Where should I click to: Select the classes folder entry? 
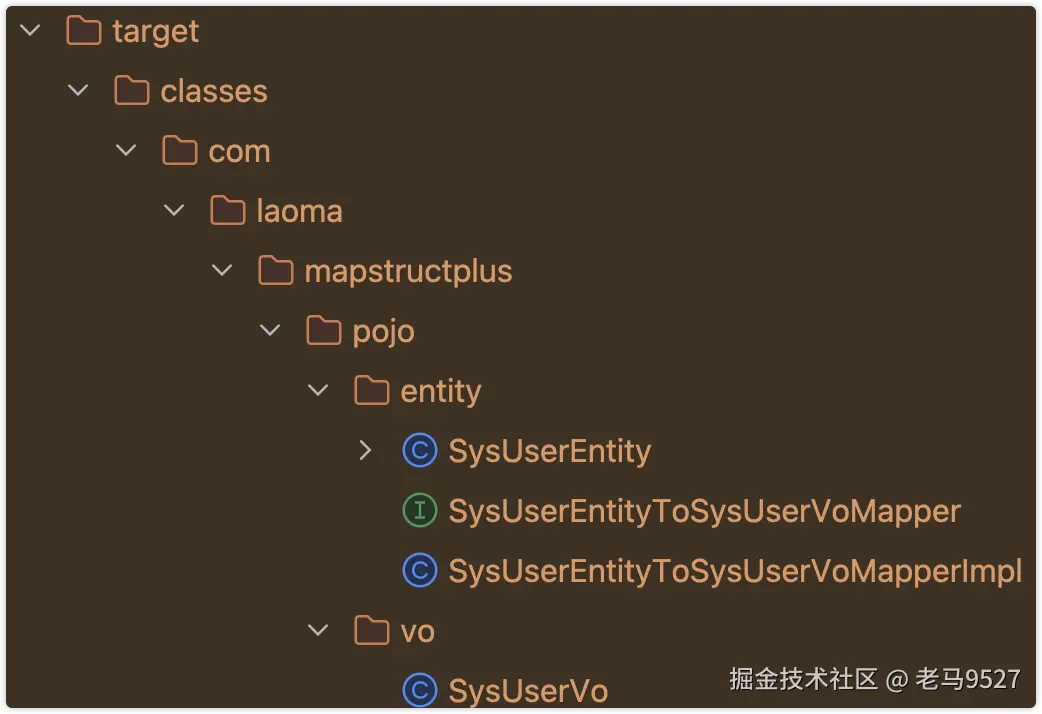point(213,90)
